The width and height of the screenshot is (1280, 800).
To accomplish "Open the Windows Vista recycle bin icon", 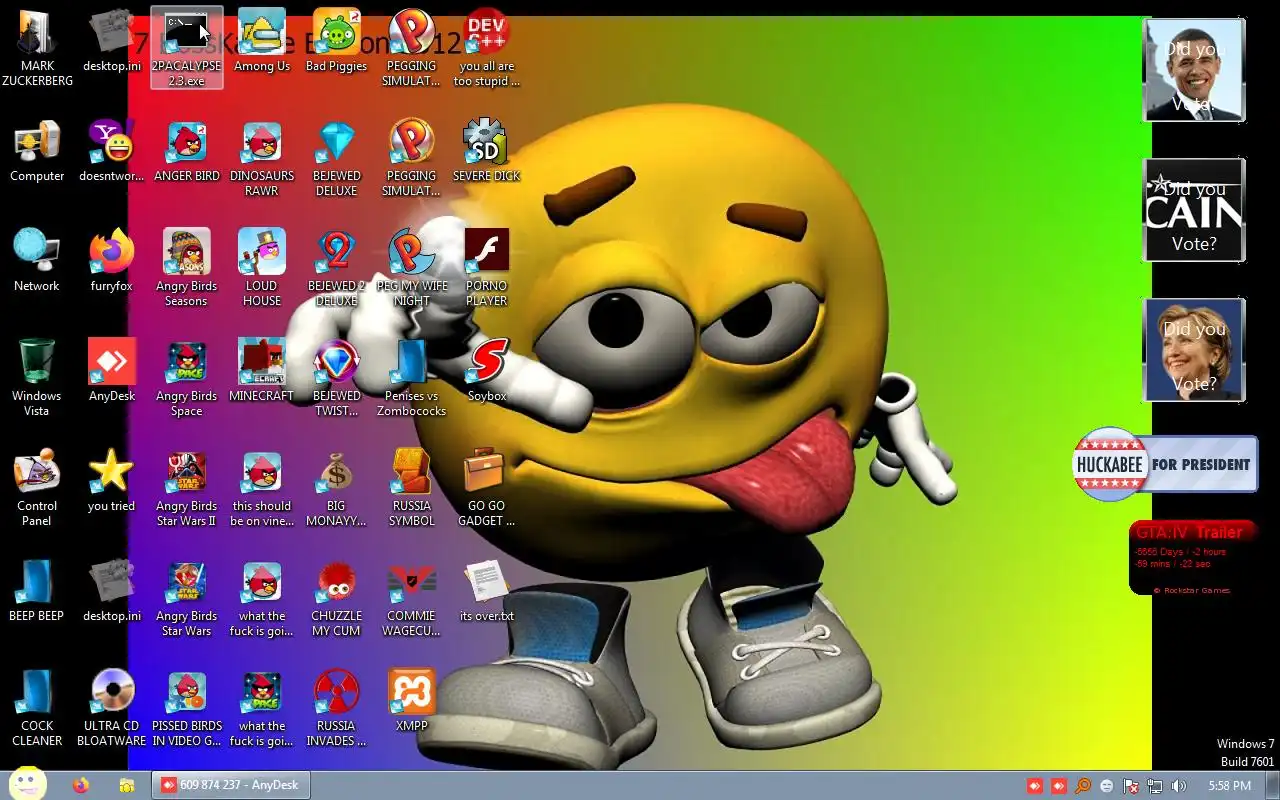I will click(37, 378).
